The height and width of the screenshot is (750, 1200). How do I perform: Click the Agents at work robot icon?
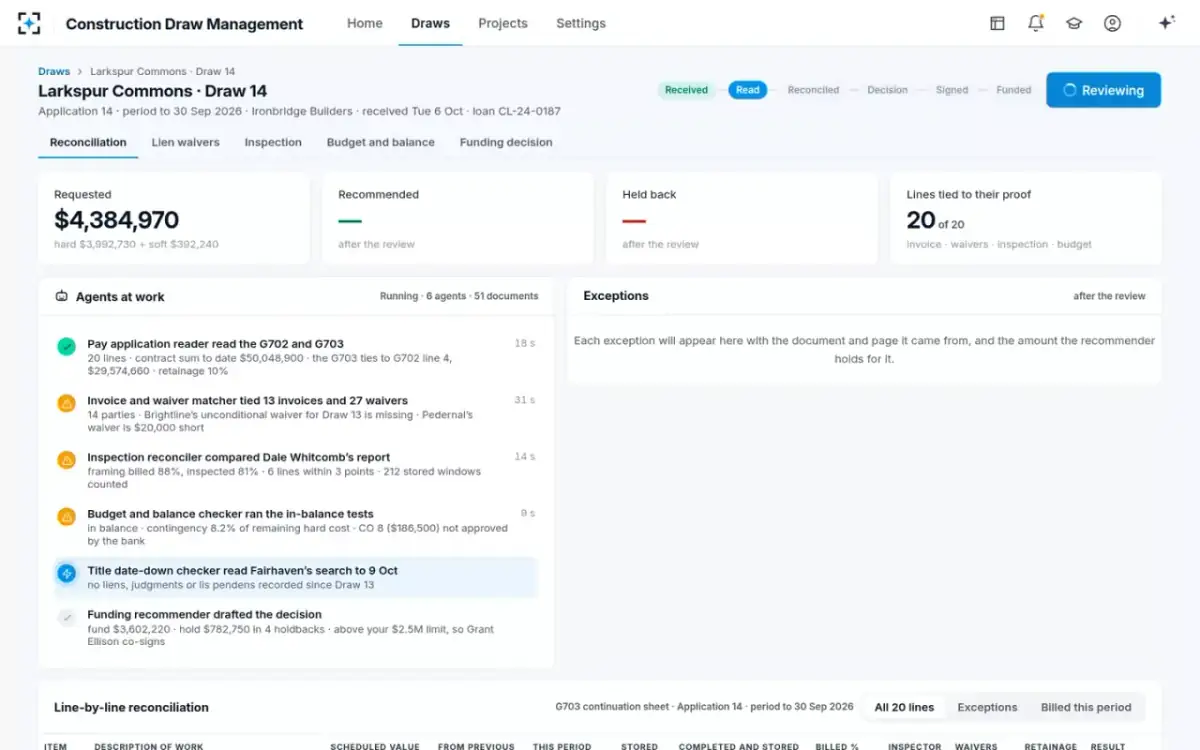point(62,297)
